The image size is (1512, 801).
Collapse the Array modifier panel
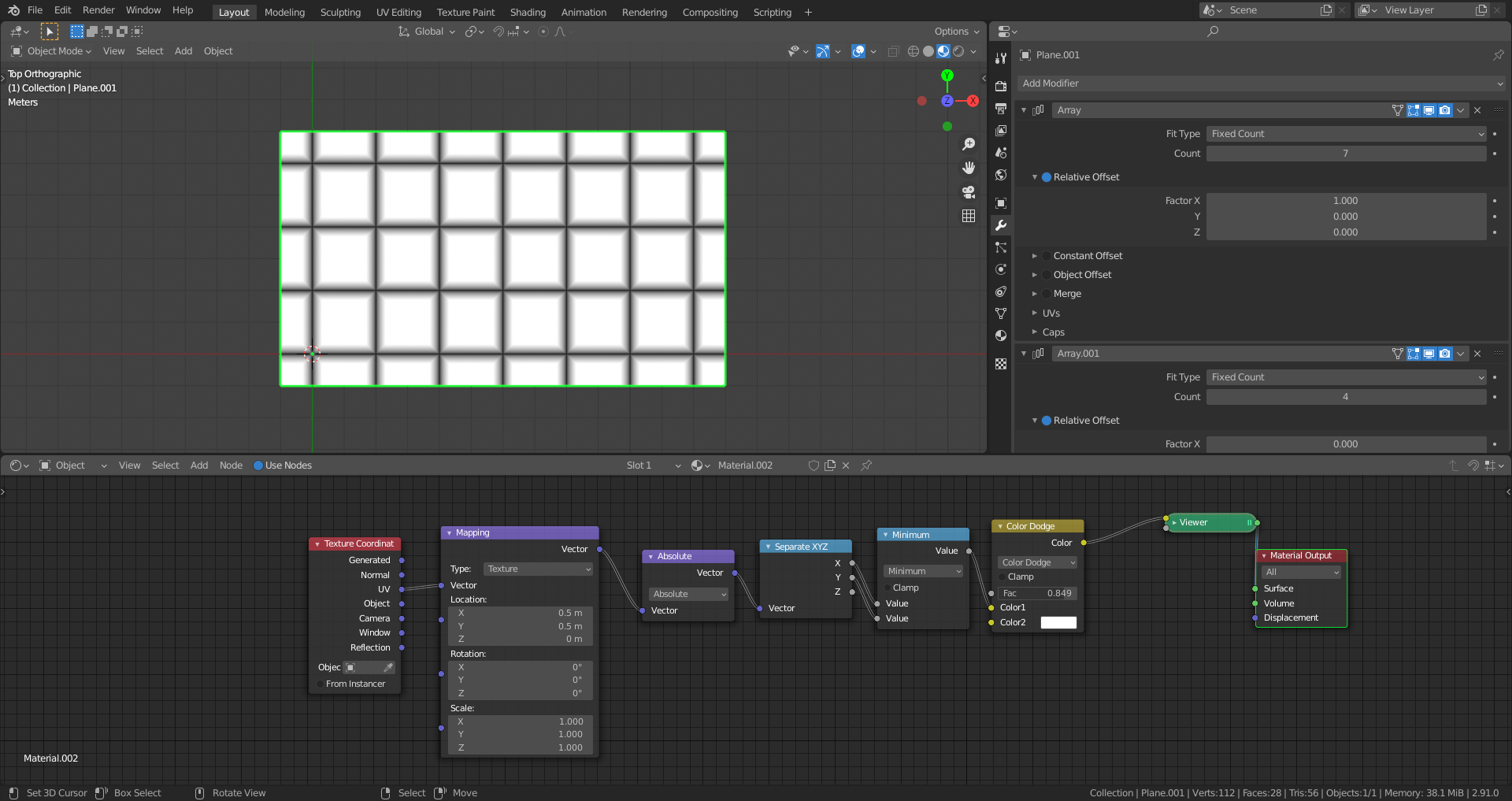(x=1024, y=110)
